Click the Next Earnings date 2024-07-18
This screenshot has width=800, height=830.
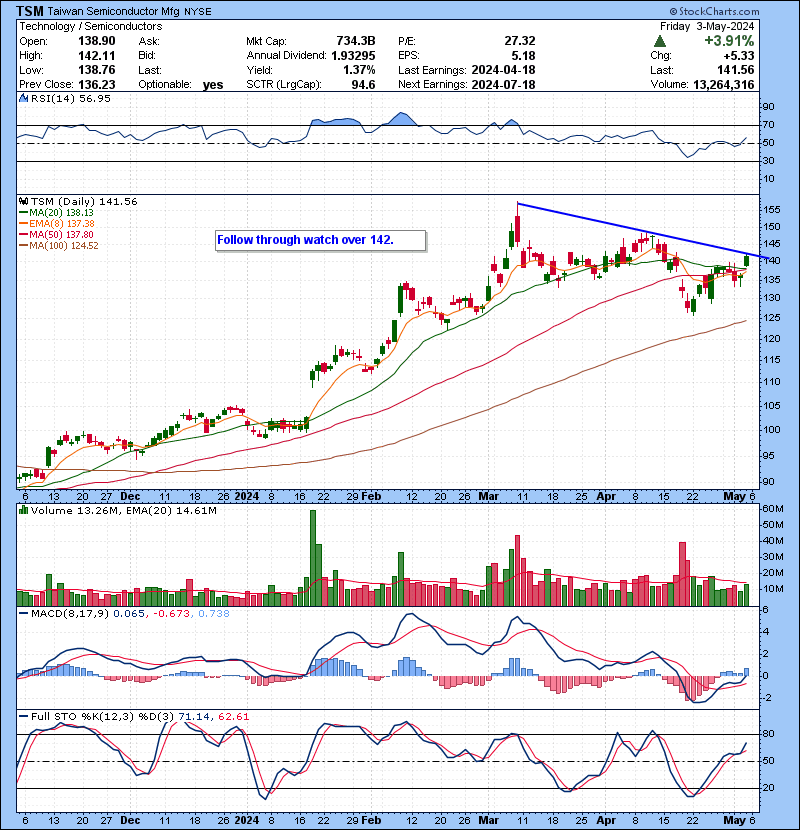click(x=503, y=85)
